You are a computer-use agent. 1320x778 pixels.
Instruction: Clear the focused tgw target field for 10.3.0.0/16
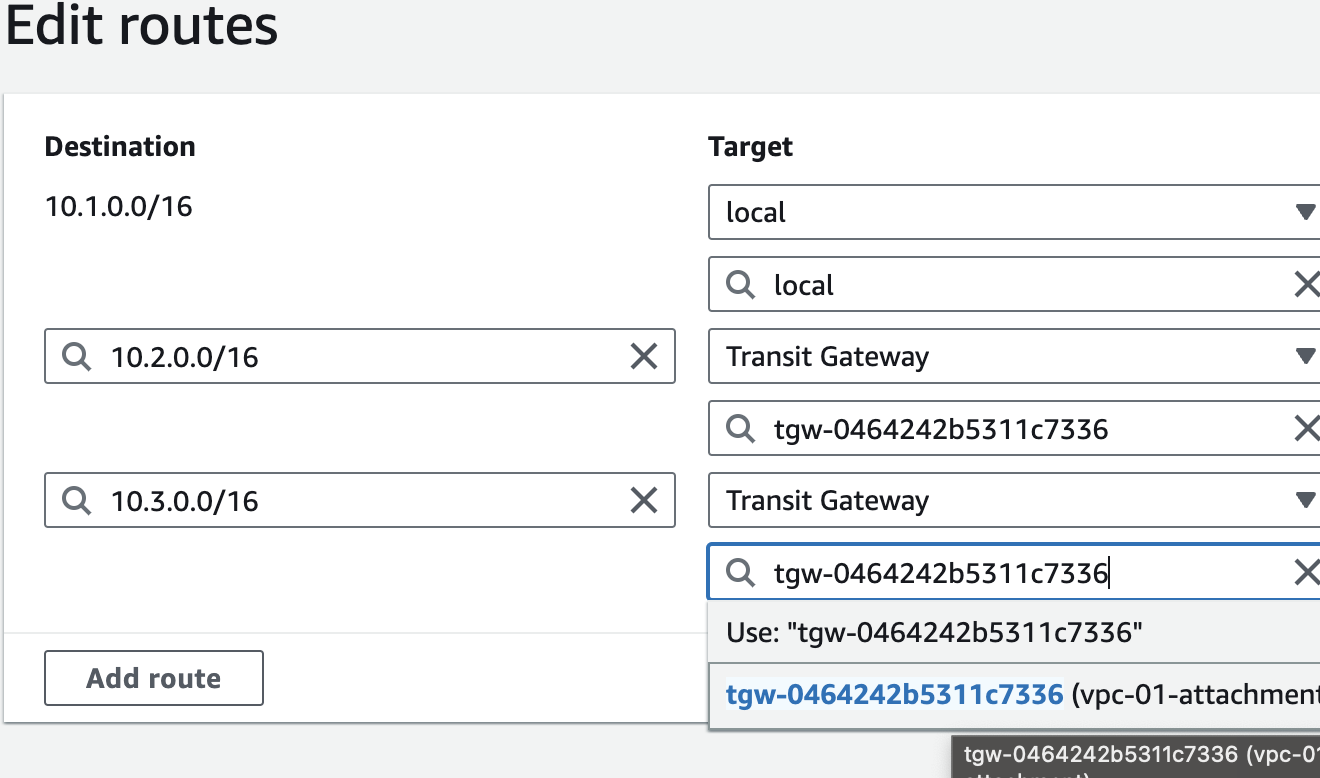[1306, 573]
